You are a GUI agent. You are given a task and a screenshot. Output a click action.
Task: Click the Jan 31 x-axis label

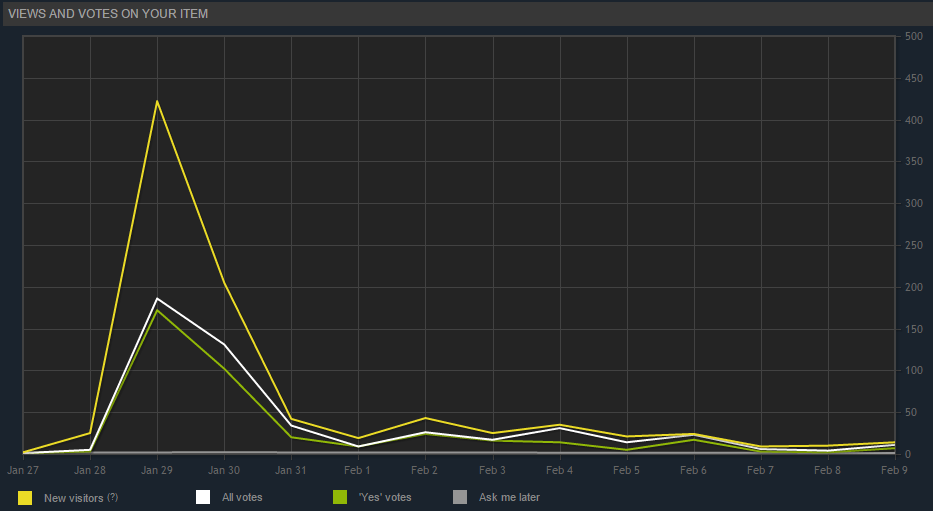pyautogui.click(x=291, y=470)
